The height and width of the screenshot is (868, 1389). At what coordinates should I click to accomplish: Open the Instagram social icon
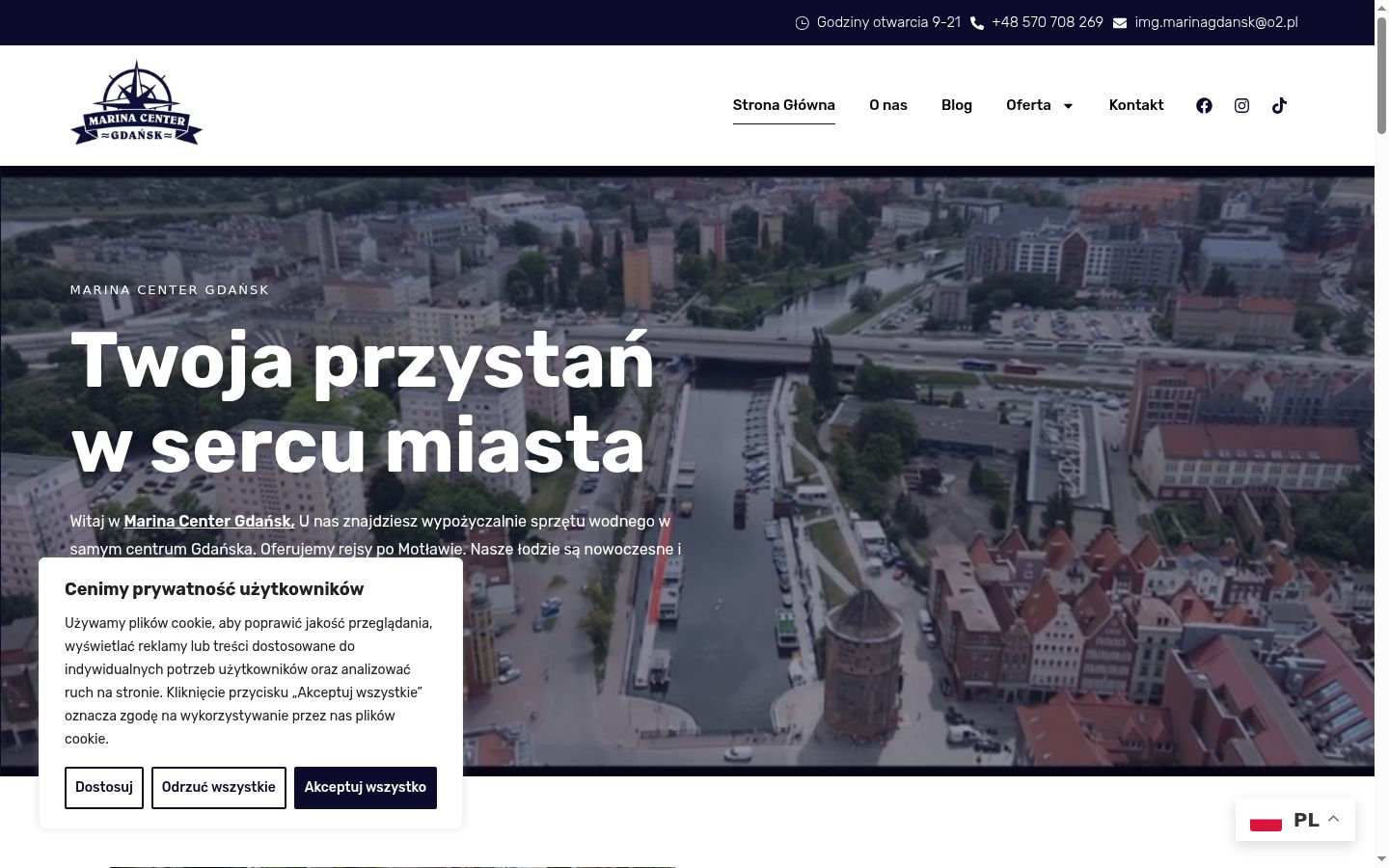(1241, 106)
